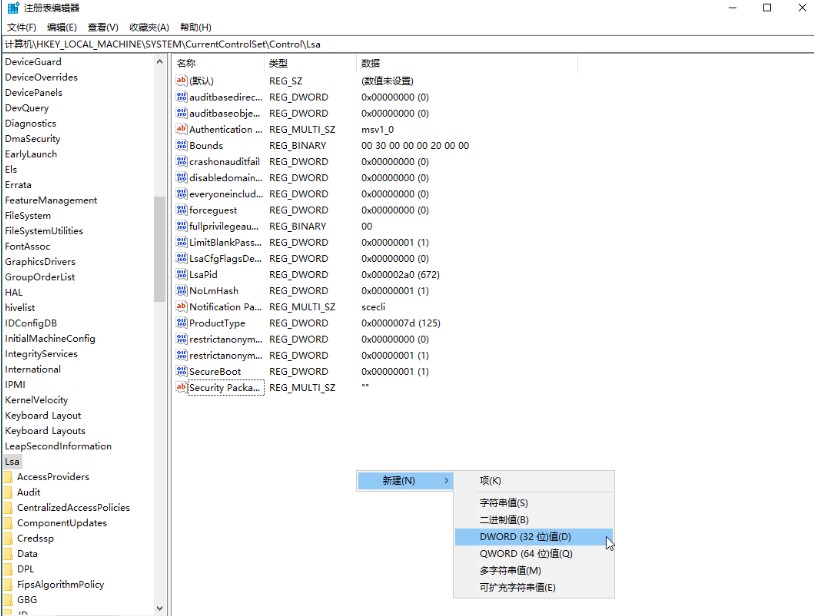
Task: Click the ProductType REG_DWORD value icon
Action: pos(183,322)
